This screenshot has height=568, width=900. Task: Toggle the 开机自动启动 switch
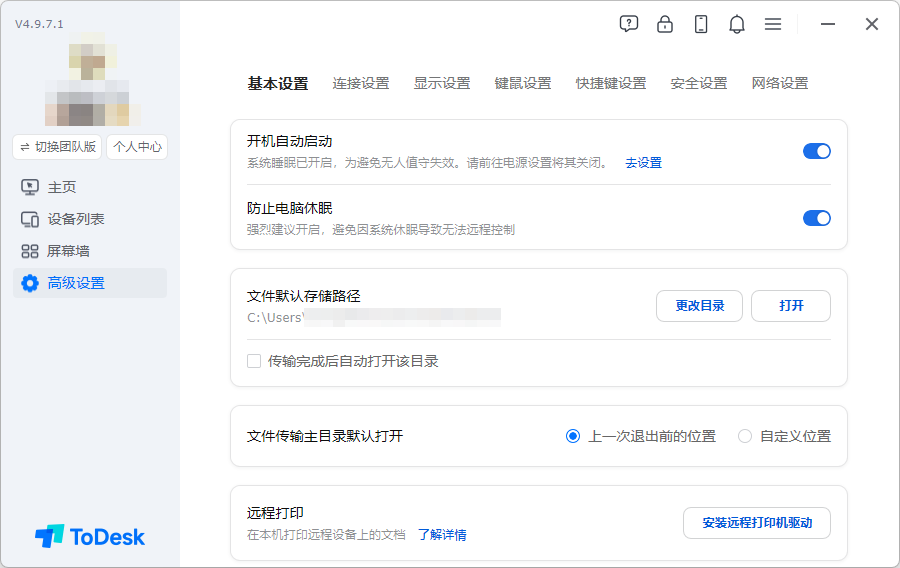tap(817, 151)
